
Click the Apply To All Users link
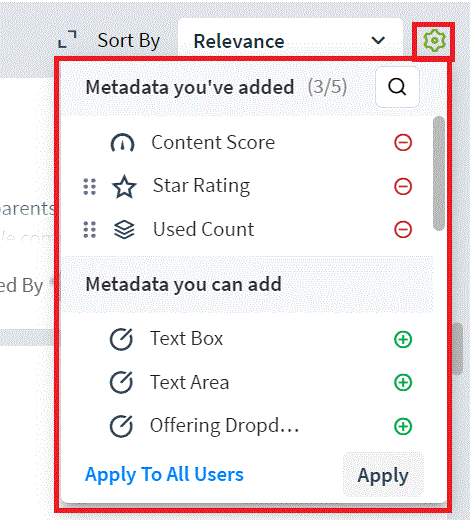[x=164, y=474]
